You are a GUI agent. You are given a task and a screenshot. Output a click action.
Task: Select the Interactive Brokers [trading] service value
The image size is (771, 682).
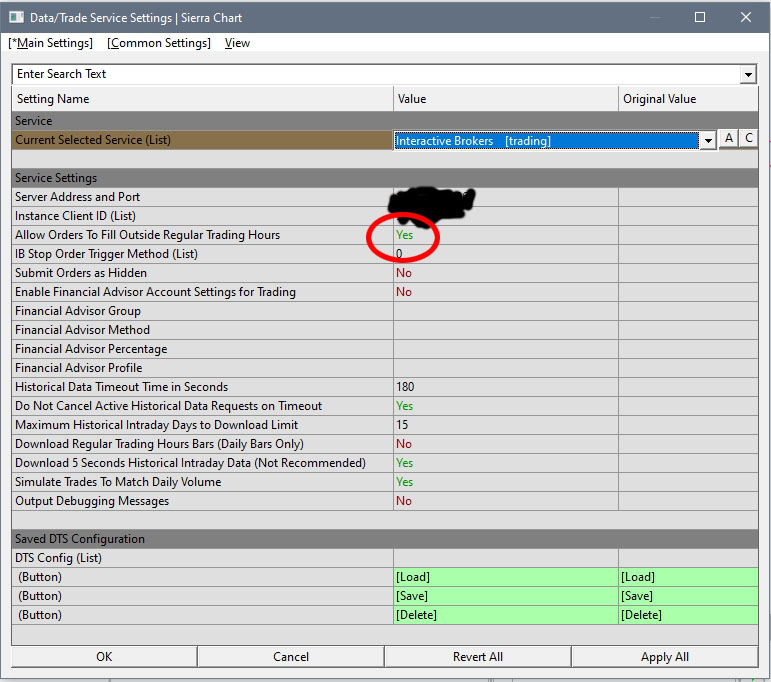[546, 141]
